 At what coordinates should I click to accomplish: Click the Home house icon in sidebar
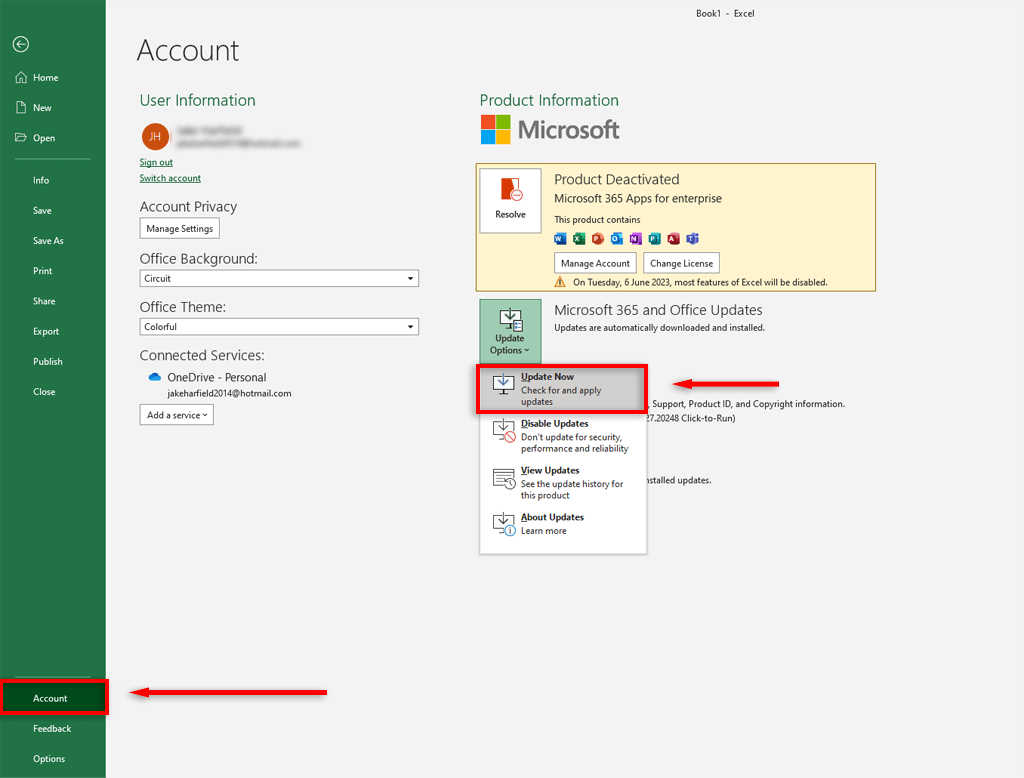pyautogui.click(x=21, y=77)
